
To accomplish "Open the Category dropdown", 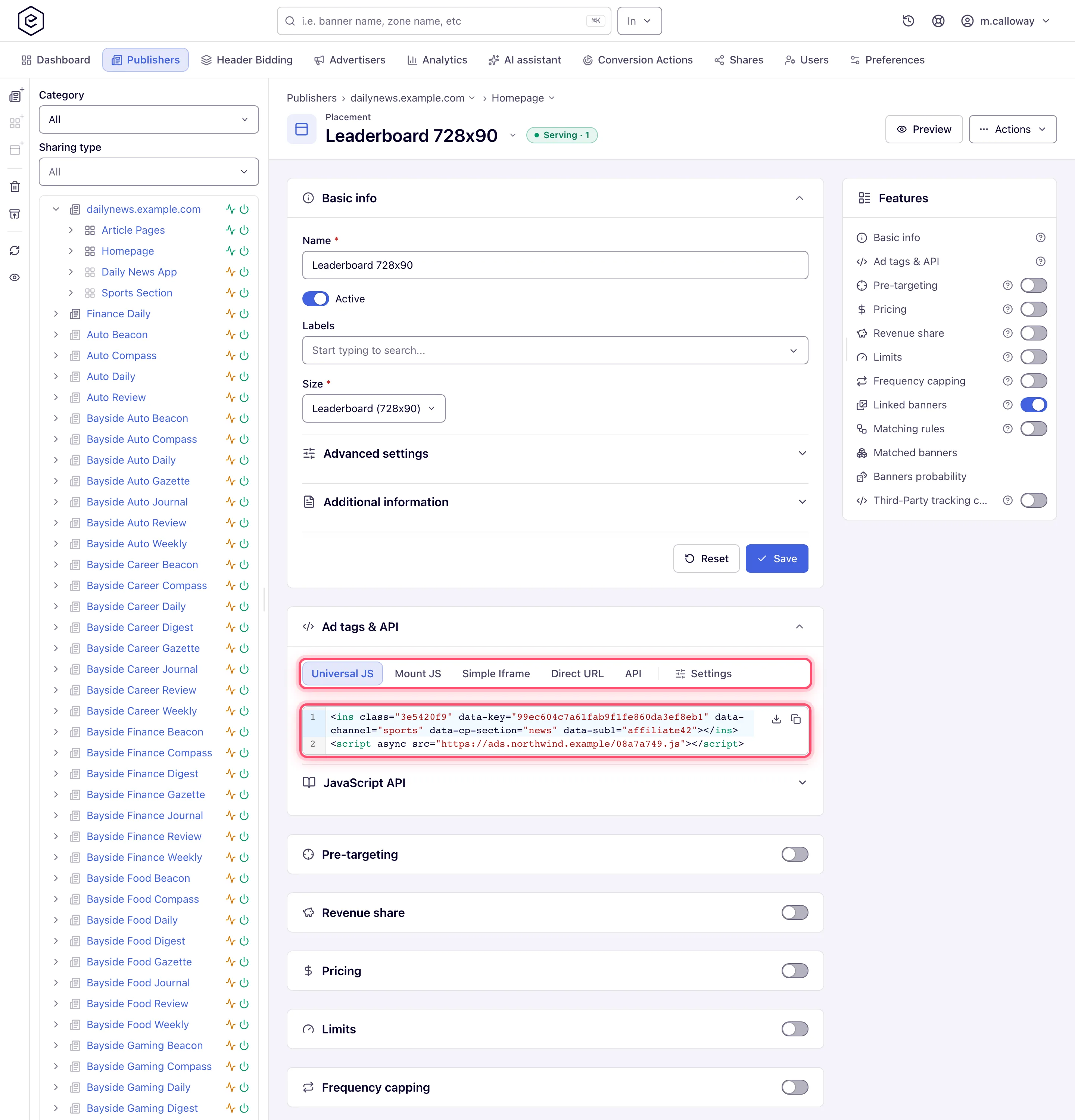I will click(149, 119).
